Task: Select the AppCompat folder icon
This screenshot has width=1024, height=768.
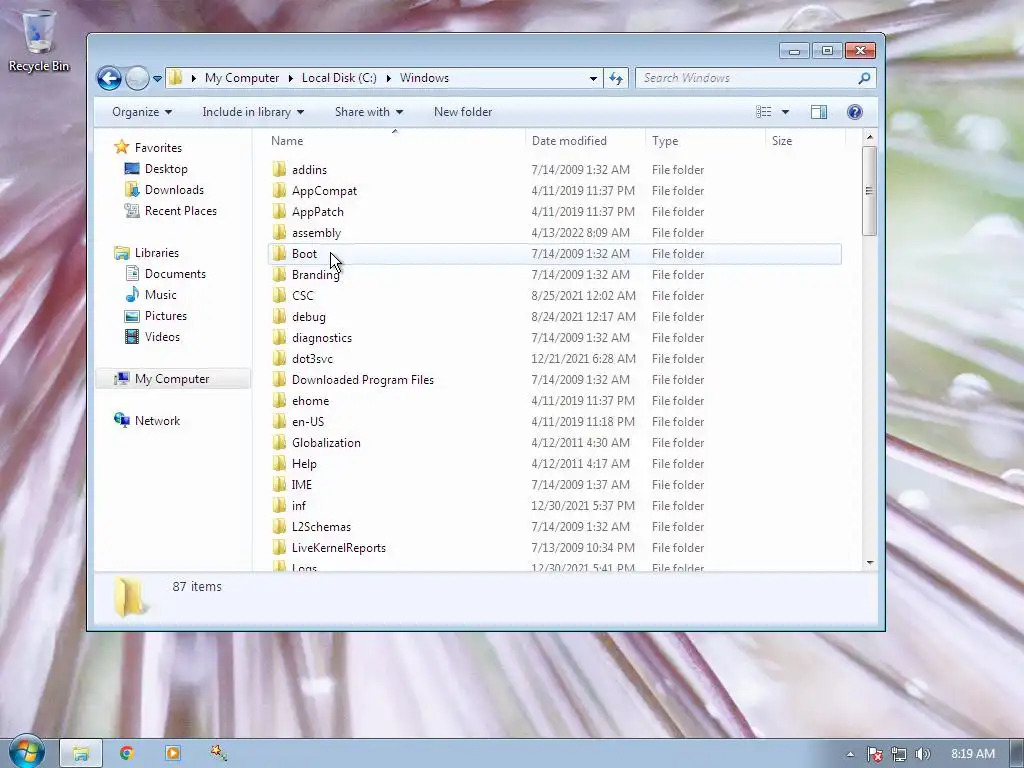Action: coord(280,191)
